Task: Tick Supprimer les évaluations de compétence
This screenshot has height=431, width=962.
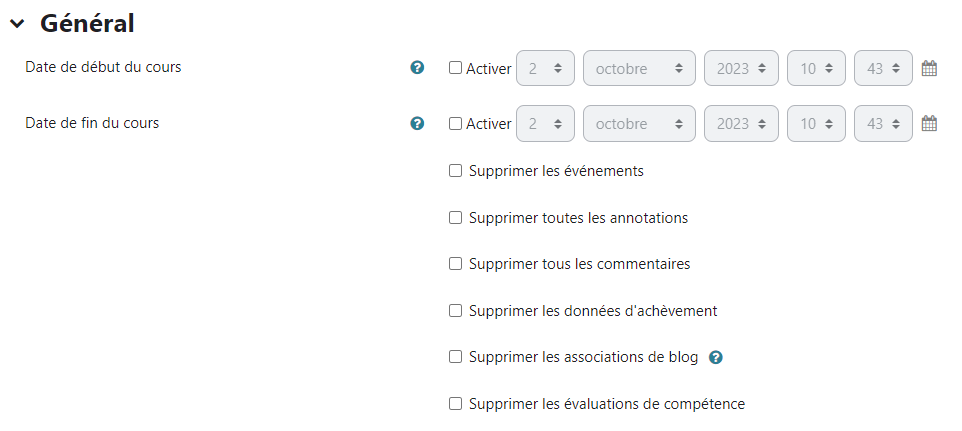Action: click(456, 404)
